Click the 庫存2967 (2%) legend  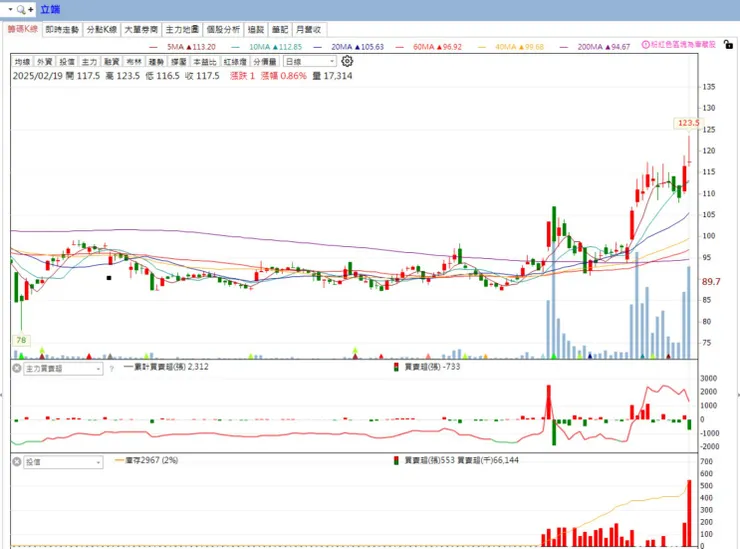coord(147,460)
